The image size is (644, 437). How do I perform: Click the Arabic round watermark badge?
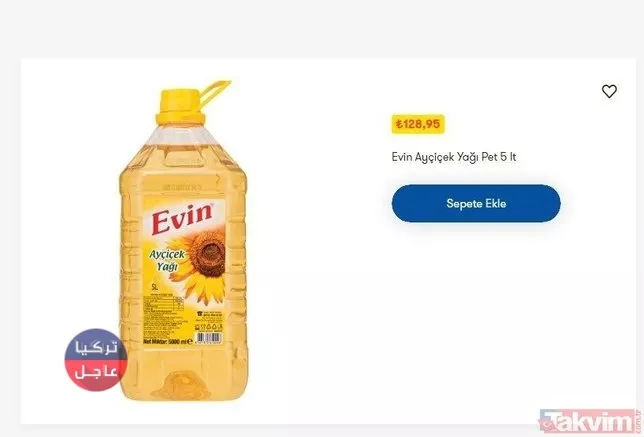point(96,360)
